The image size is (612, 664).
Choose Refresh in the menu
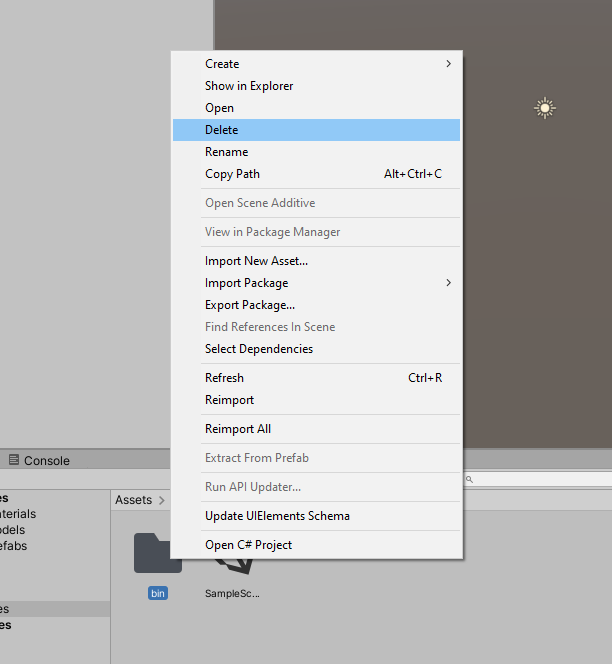coord(316,378)
